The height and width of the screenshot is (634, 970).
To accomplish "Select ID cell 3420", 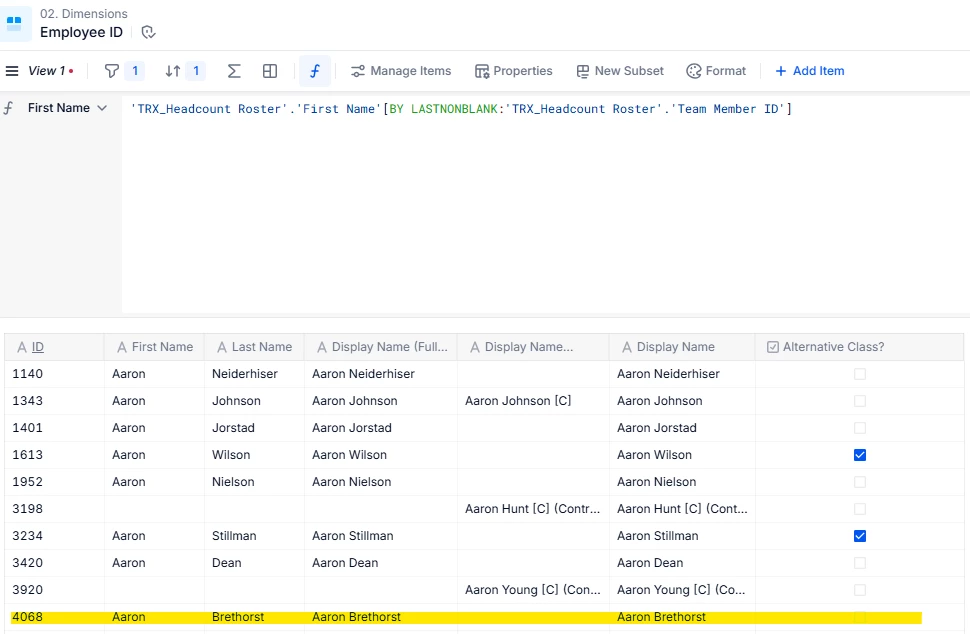I will (x=54, y=563).
